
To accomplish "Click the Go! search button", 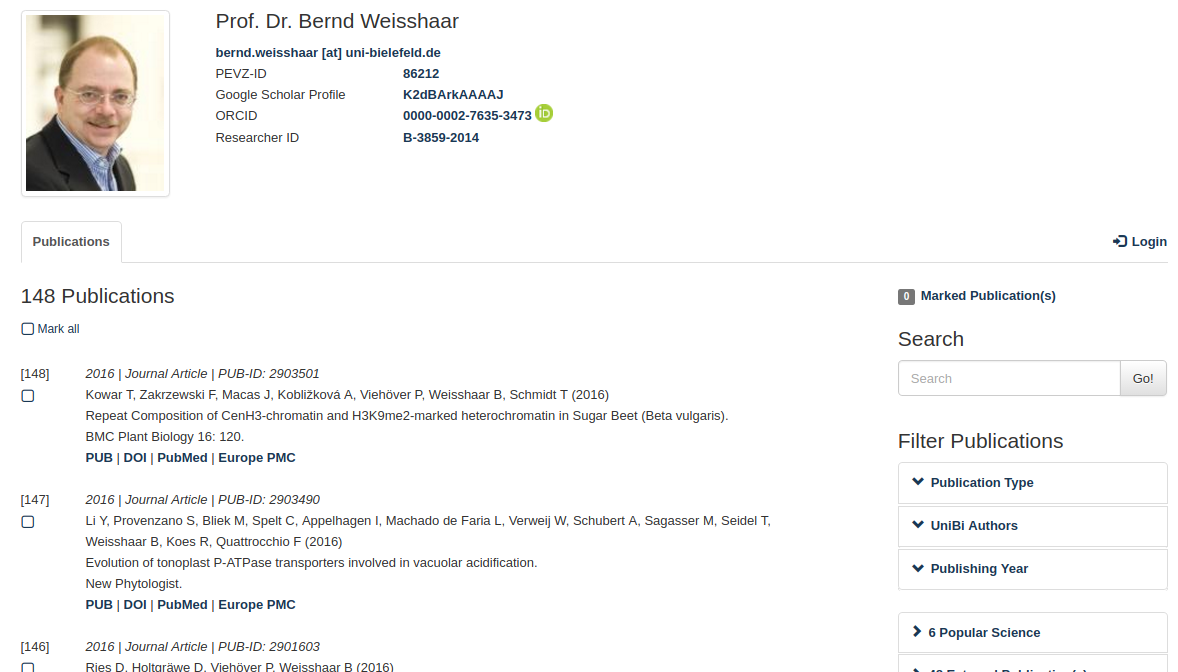I will tap(1143, 378).
